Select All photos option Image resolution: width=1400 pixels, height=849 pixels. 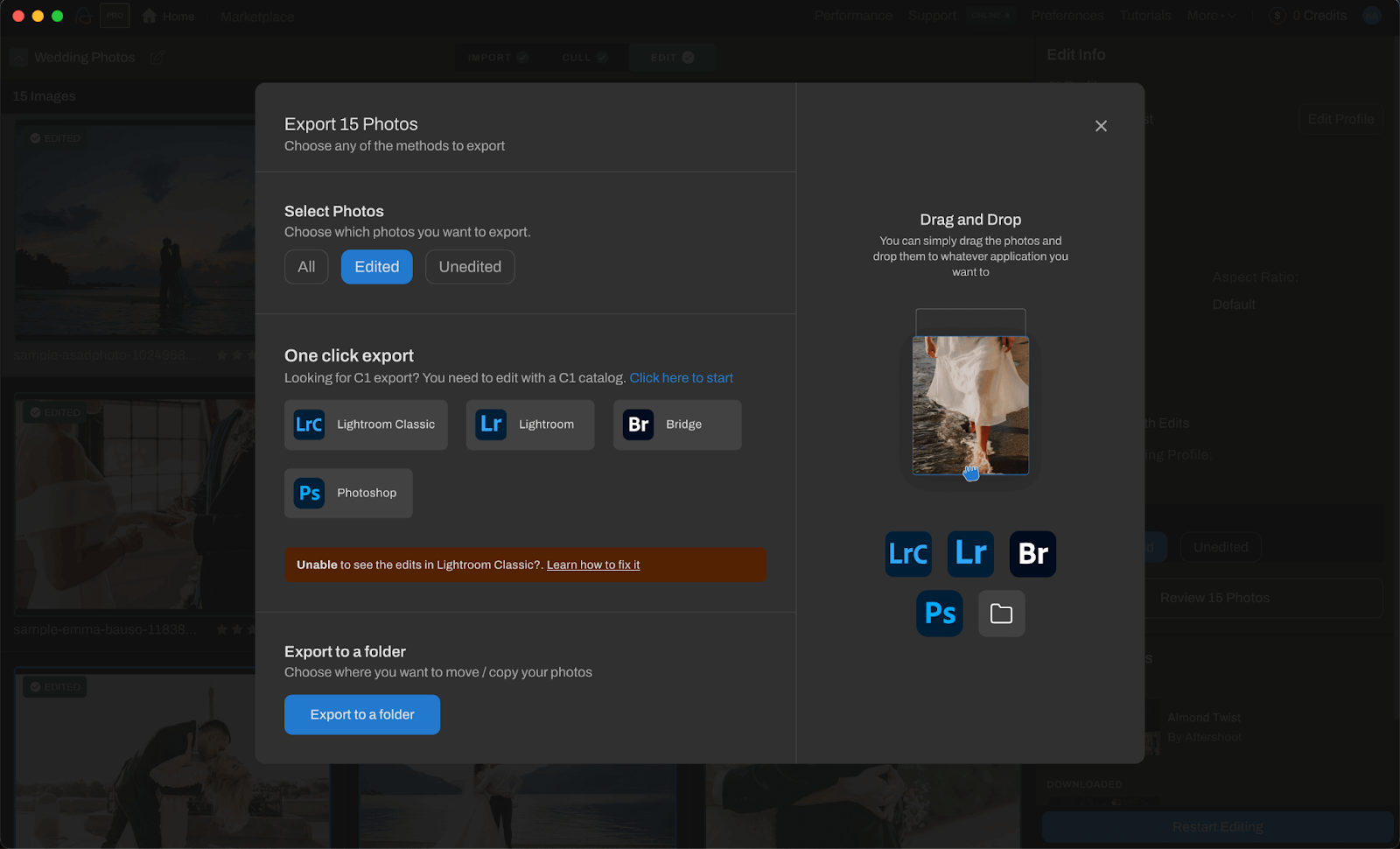pos(306,267)
